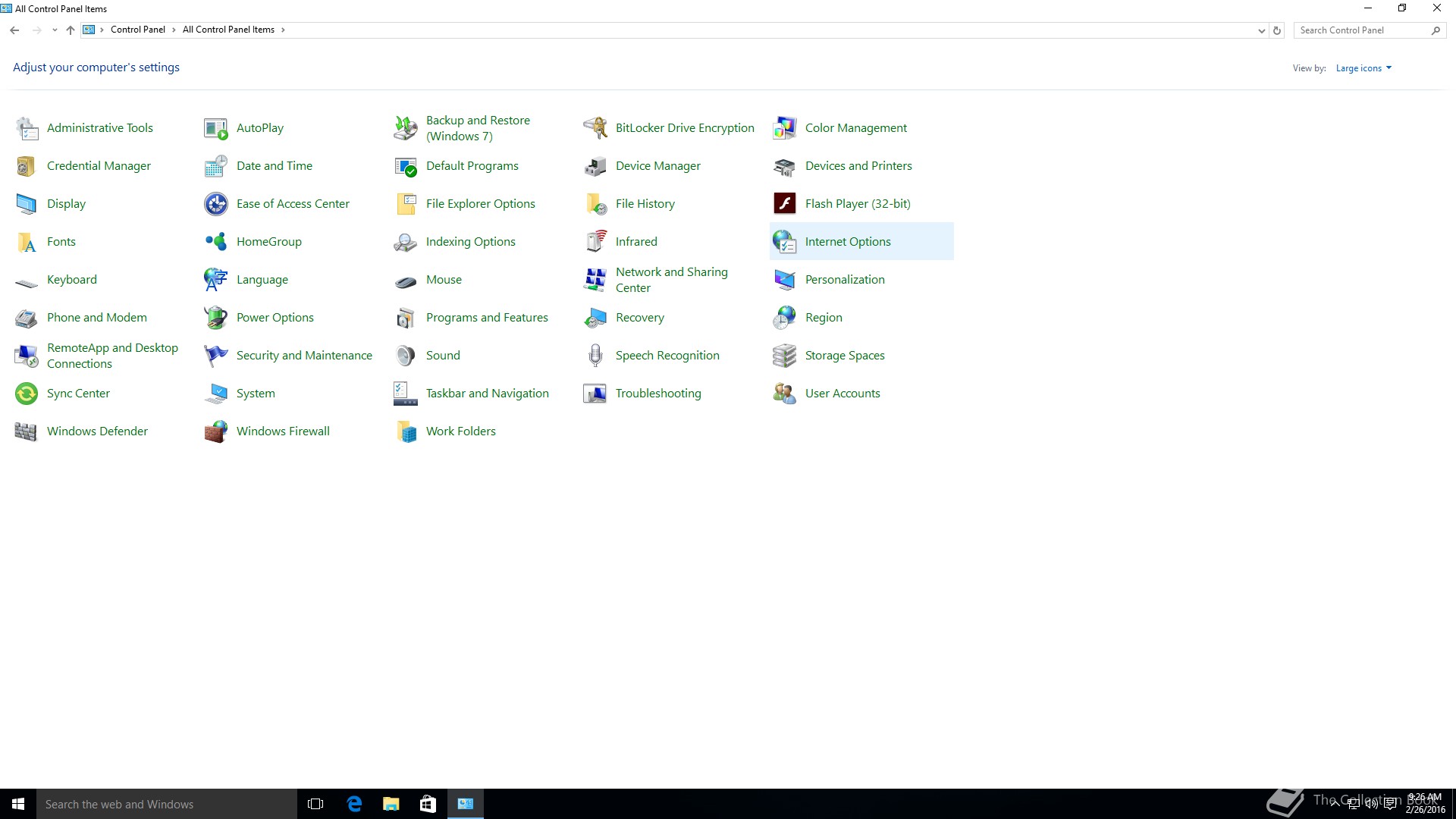Open Network and Sharing Center icon

click(595, 280)
